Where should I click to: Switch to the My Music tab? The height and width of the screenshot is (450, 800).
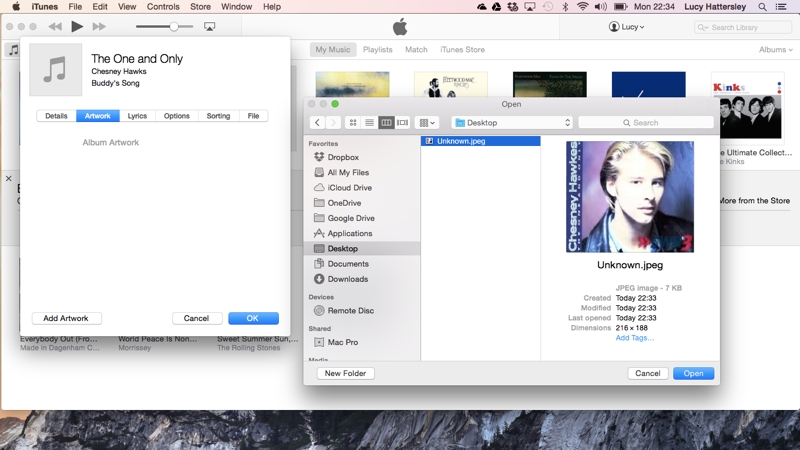pyautogui.click(x=333, y=49)
